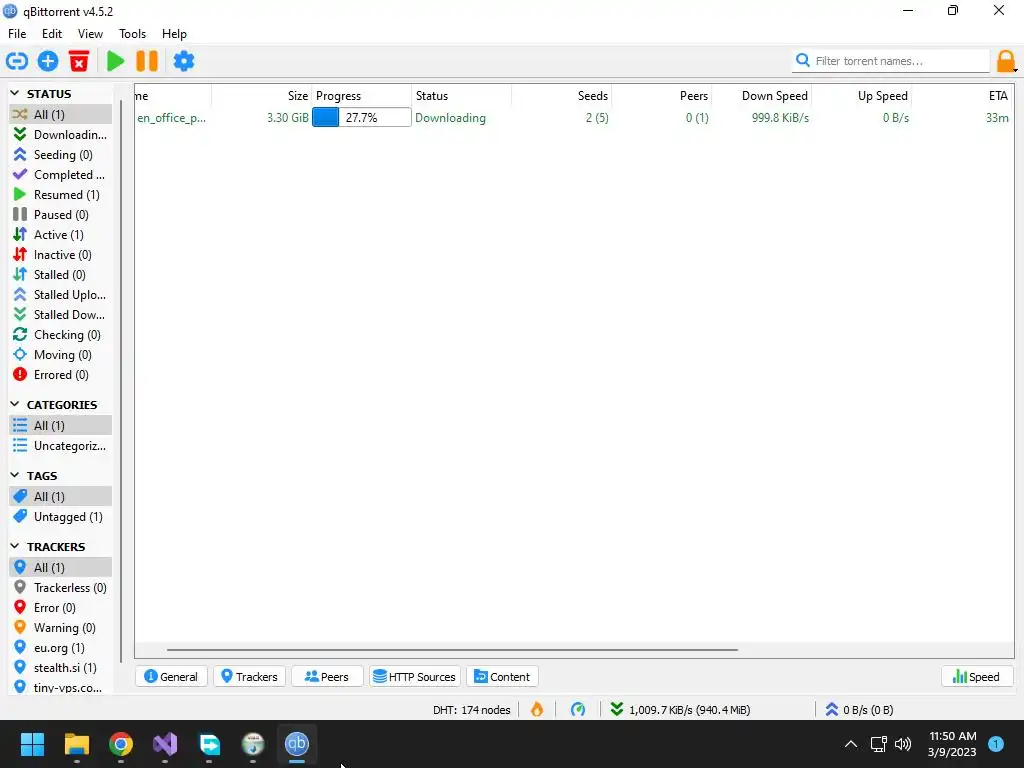Open the View menu
This screenshot has height=768, width=1024.
tap(90, 34)
